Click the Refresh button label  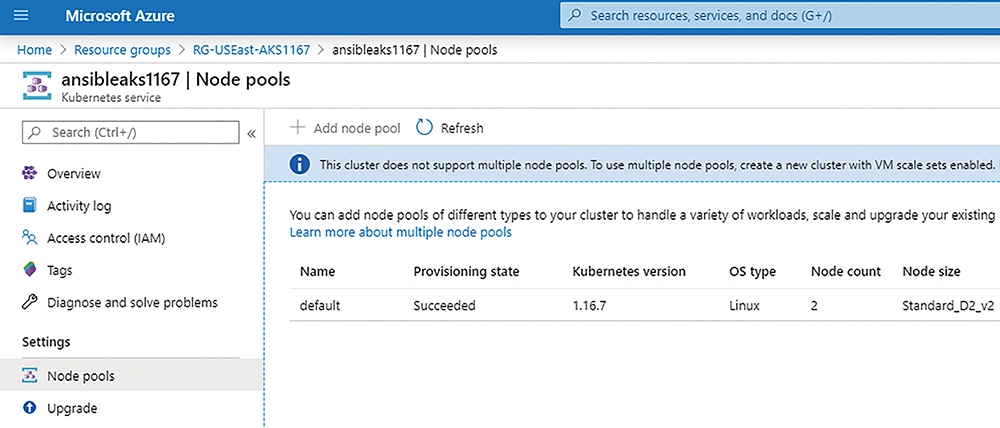[462, 128]
